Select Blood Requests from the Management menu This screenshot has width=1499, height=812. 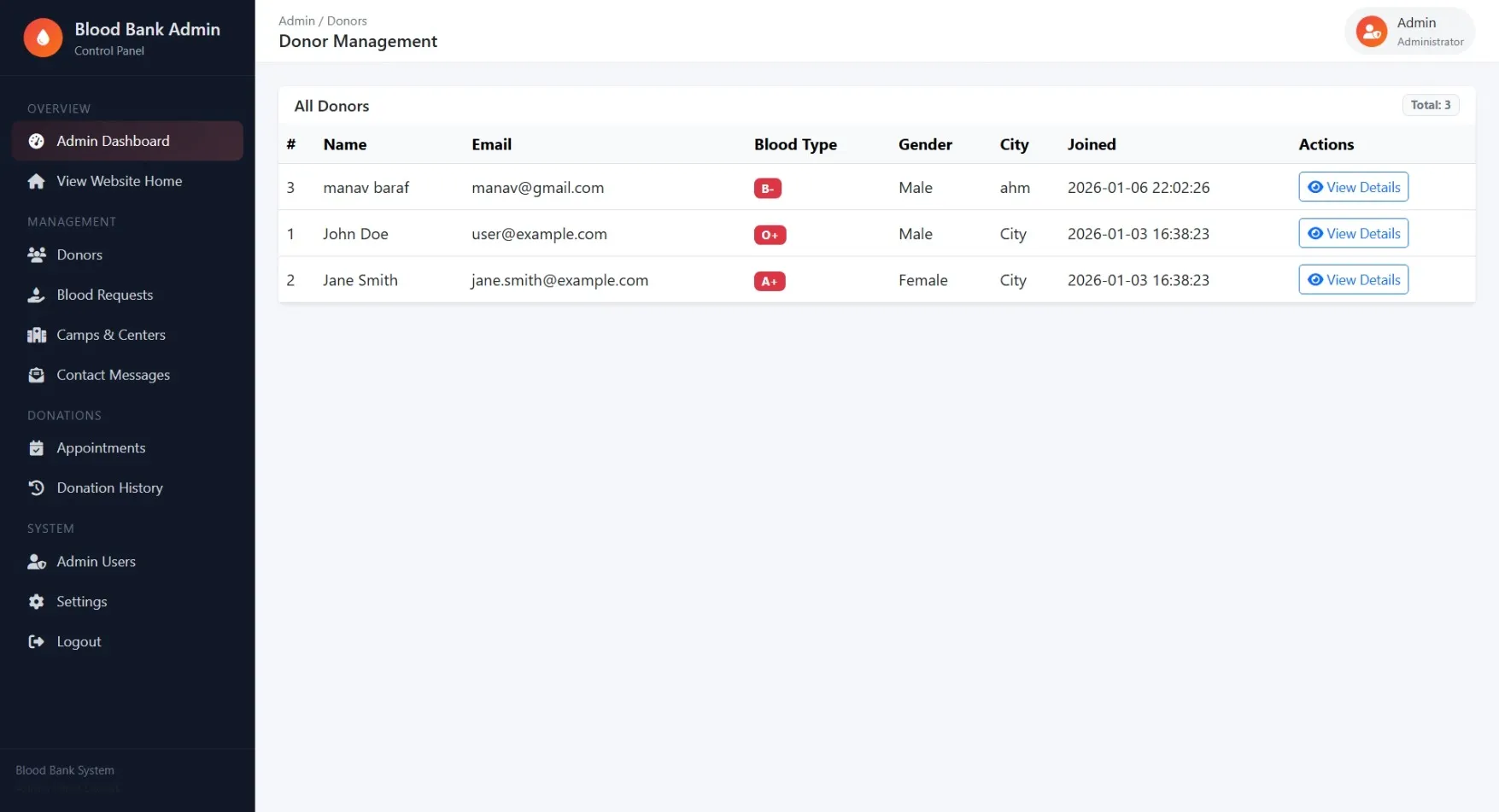(x=104, y=295)
